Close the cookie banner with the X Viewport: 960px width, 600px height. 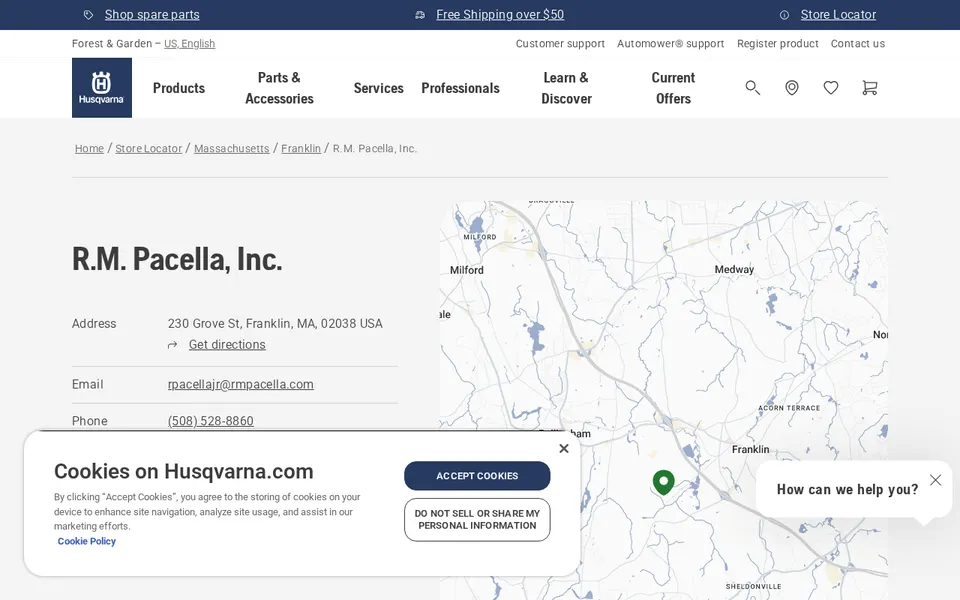(x=564, y=449)
